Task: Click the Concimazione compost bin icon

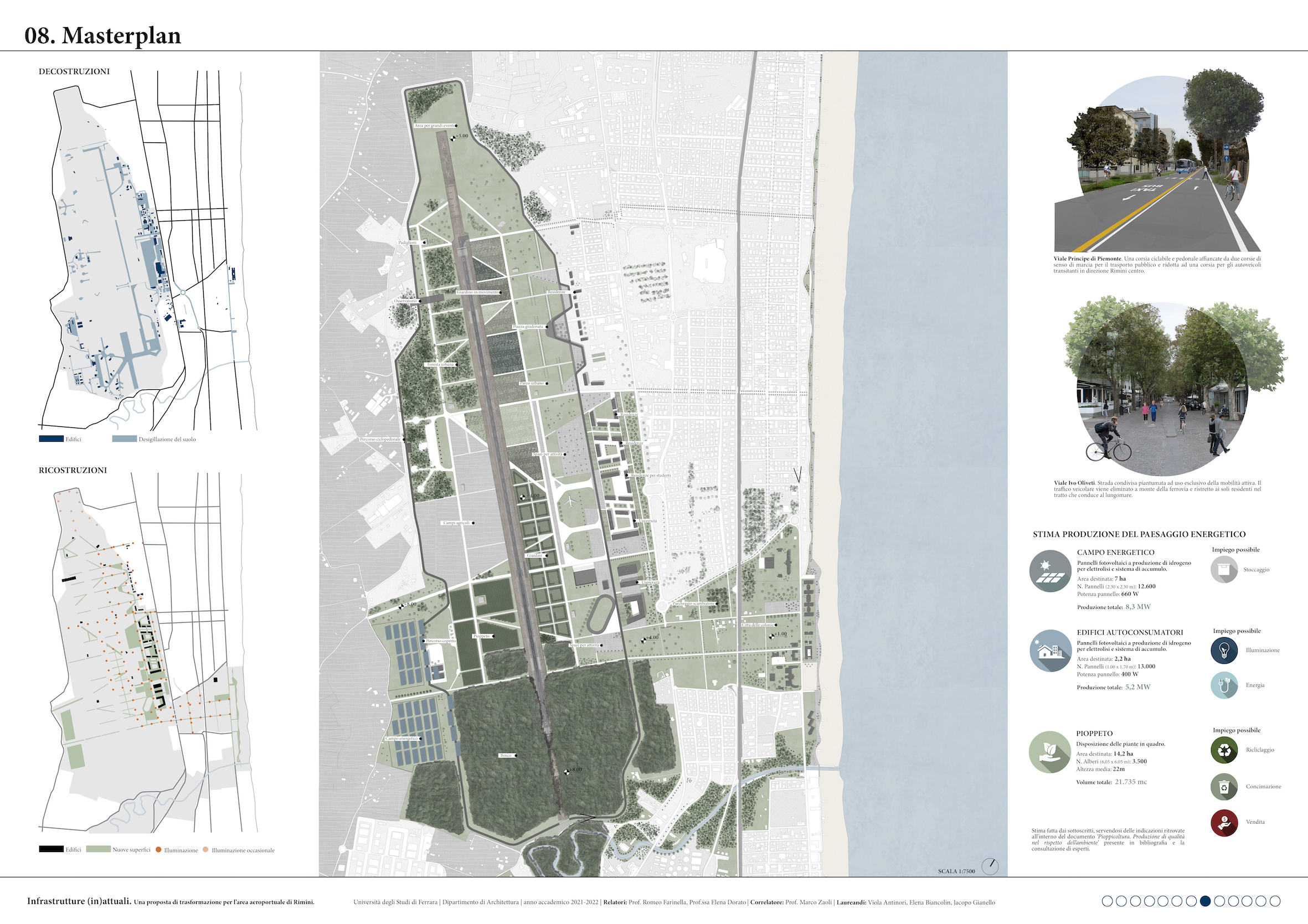Action: [x=1224, y=787]
